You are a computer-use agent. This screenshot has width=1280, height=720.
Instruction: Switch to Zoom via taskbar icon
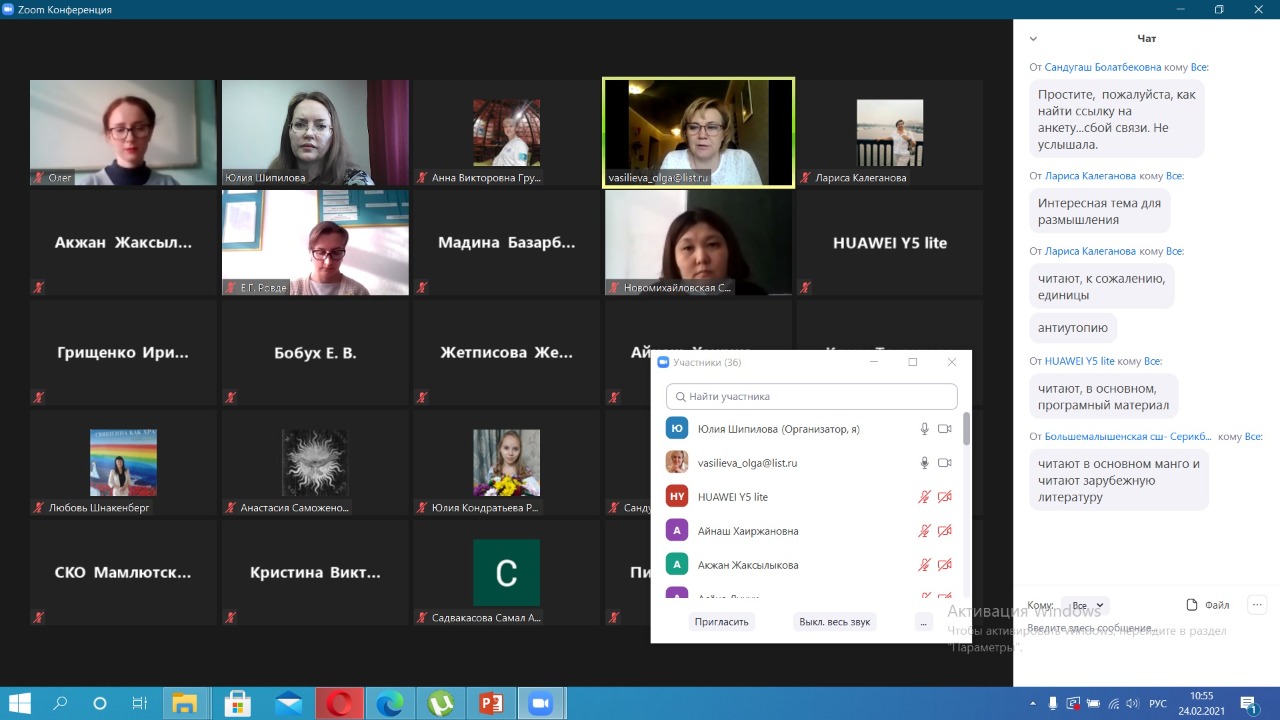click(541, 703)
